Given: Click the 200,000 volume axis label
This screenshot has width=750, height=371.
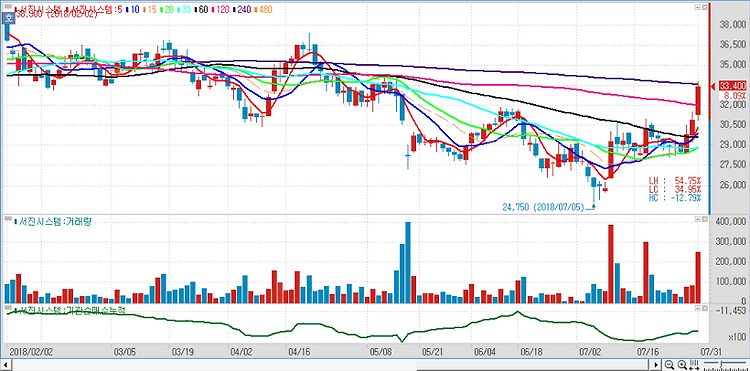Looking at the screenshot, I should point(730,262).
